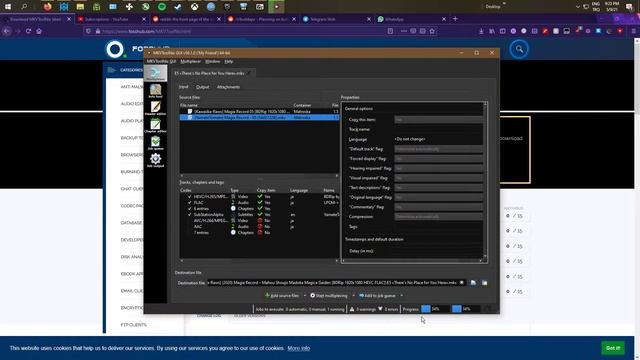Open the "Visual impaired" flag dropdown
Viewport: 640px width, 360px height.
pos(438,178)
